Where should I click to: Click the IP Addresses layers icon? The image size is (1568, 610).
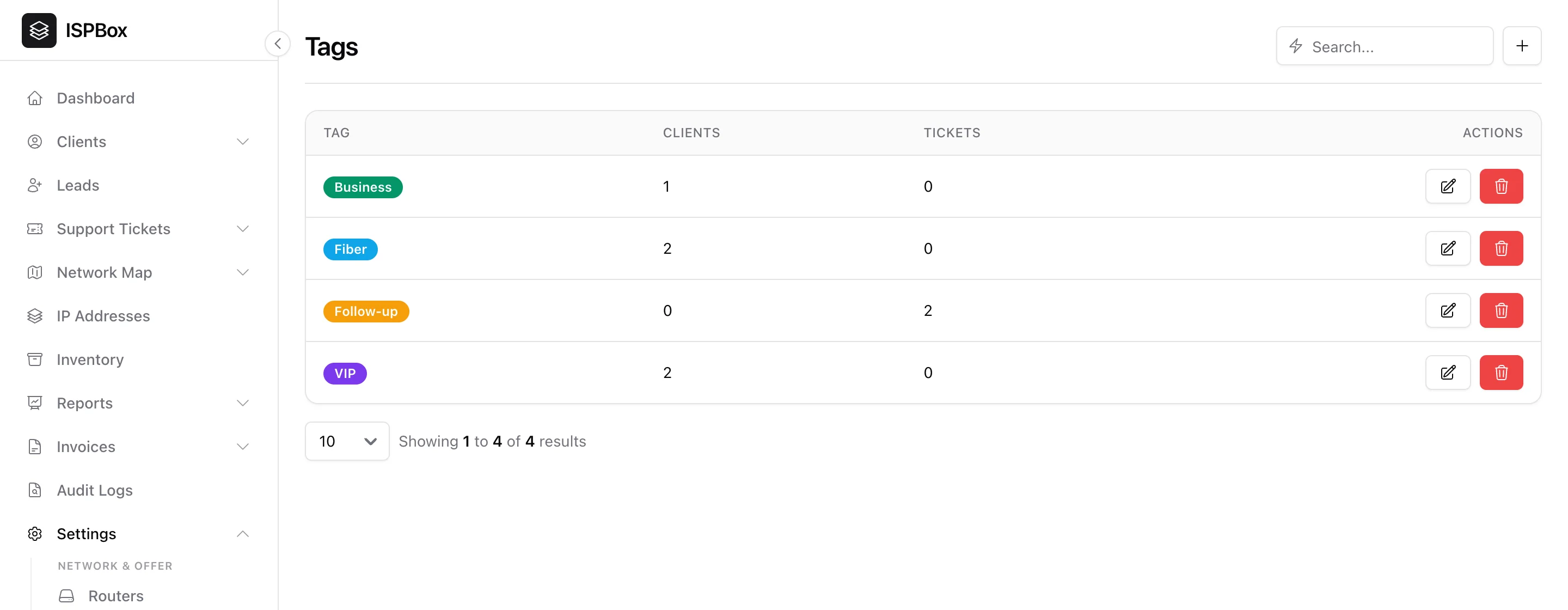tap(35, 316)
